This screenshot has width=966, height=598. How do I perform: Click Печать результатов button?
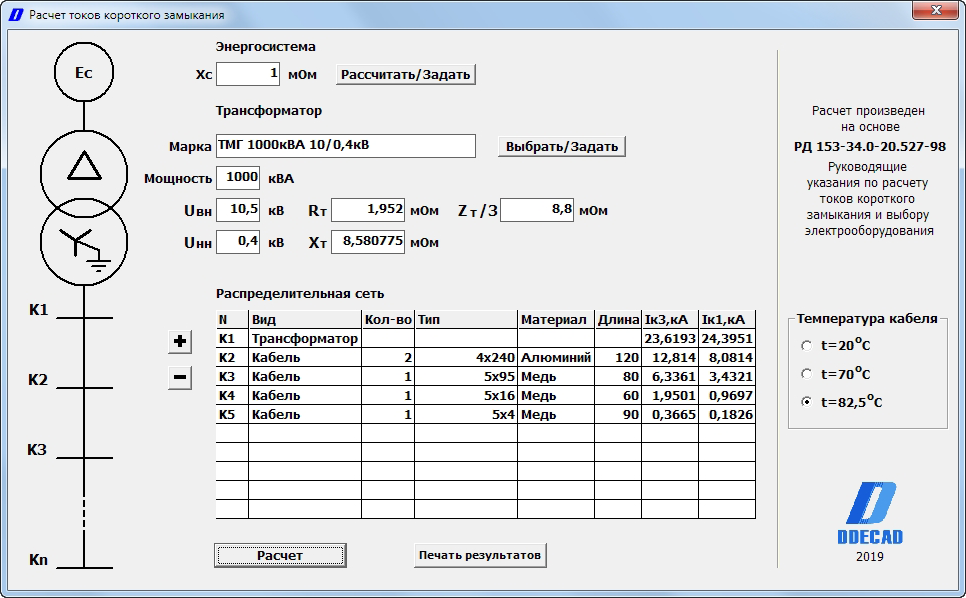click(479, 555)
